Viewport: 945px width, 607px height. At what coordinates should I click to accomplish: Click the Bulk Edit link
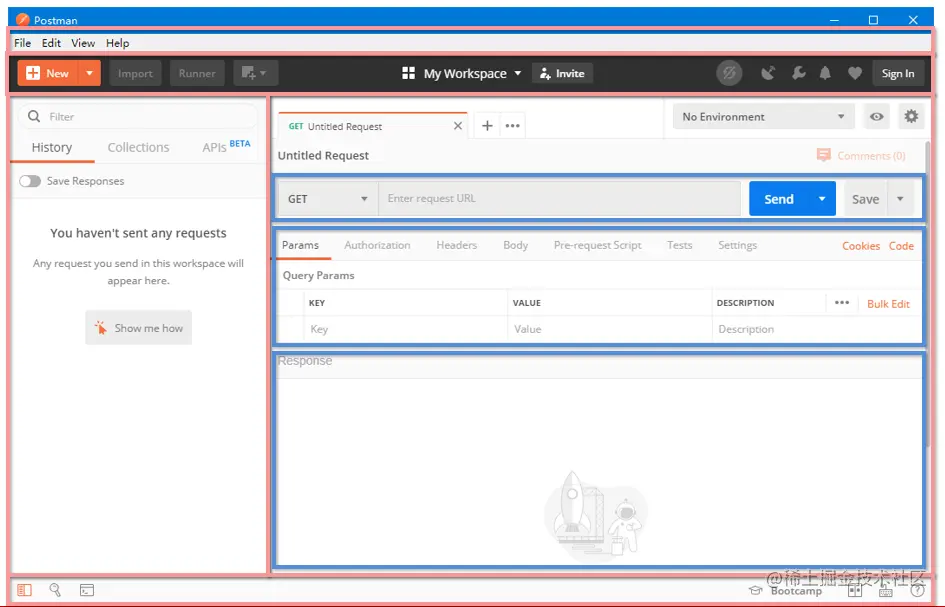(x=888, y=304)
